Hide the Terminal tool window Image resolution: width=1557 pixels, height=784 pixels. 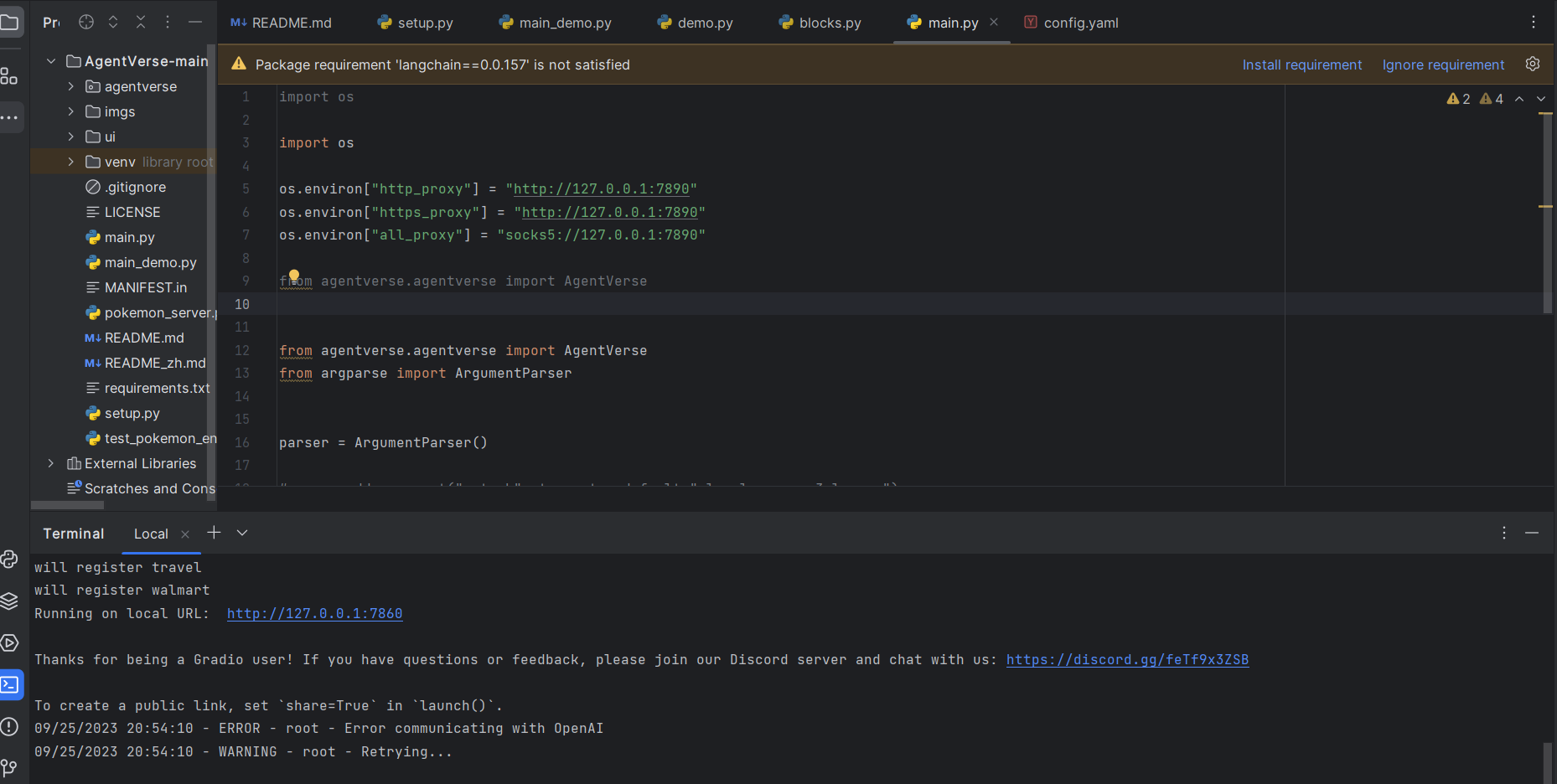[x=1534, y=533]
